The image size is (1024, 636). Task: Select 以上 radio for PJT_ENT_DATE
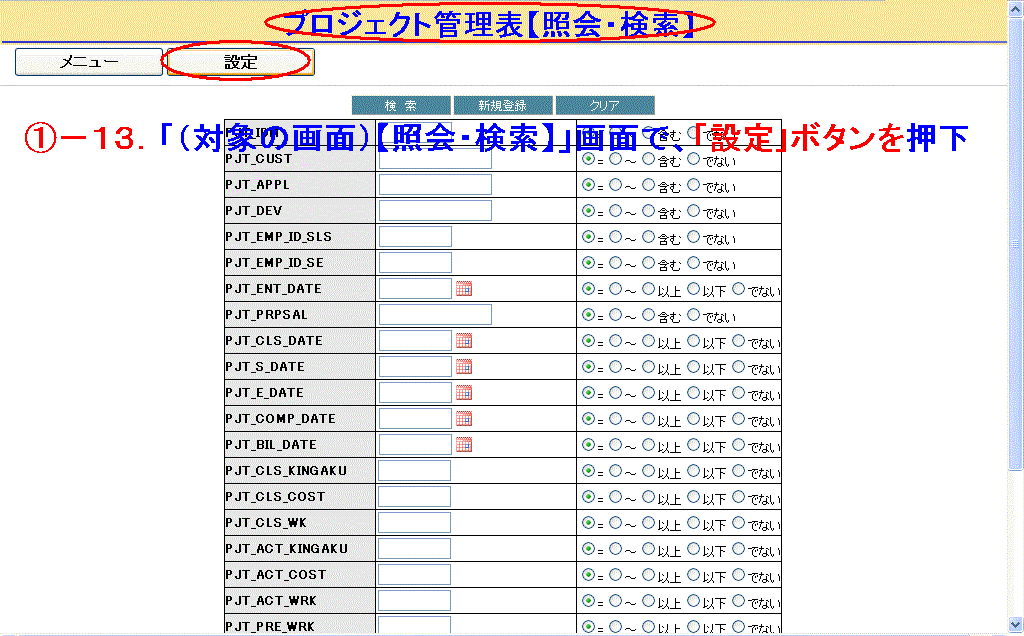[648, 289]
